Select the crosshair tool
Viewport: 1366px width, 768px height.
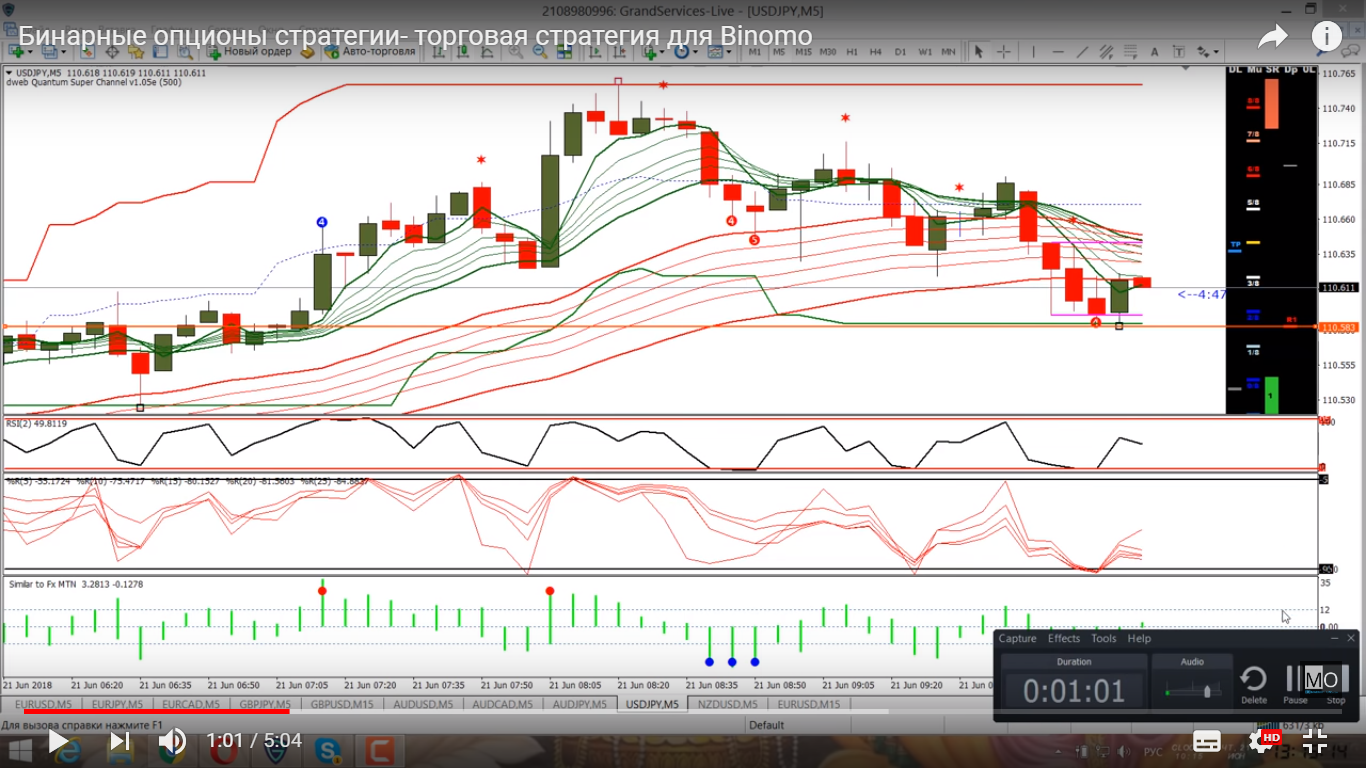pos(1003,51)
